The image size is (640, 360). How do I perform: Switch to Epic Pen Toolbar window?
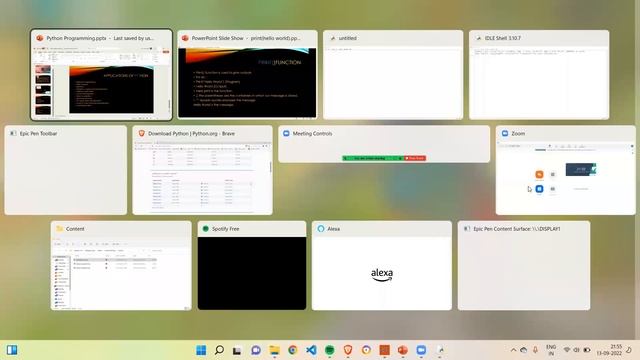click(x=66, y=170)
